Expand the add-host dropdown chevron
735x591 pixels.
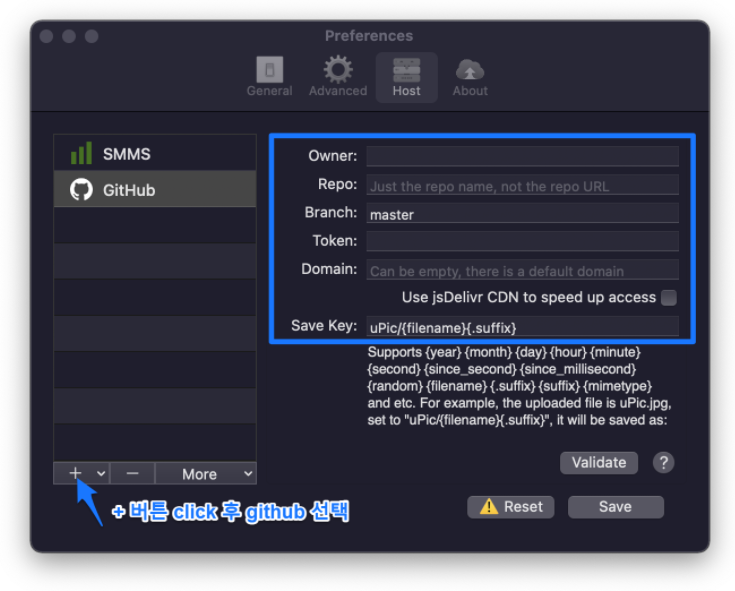click(101, 473)
